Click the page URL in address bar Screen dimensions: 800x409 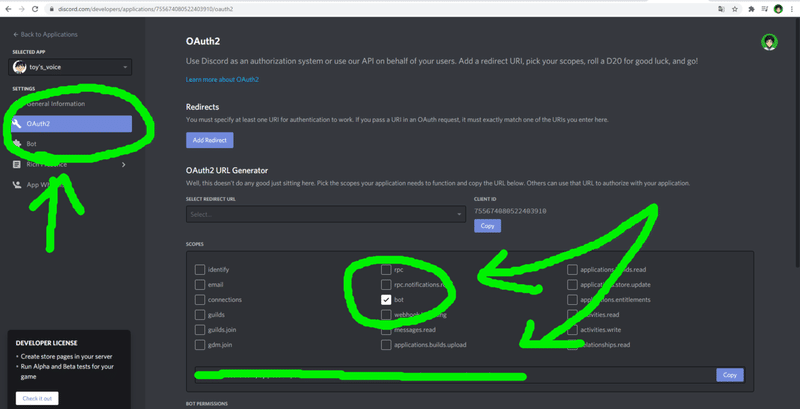[x=145, y=9]
